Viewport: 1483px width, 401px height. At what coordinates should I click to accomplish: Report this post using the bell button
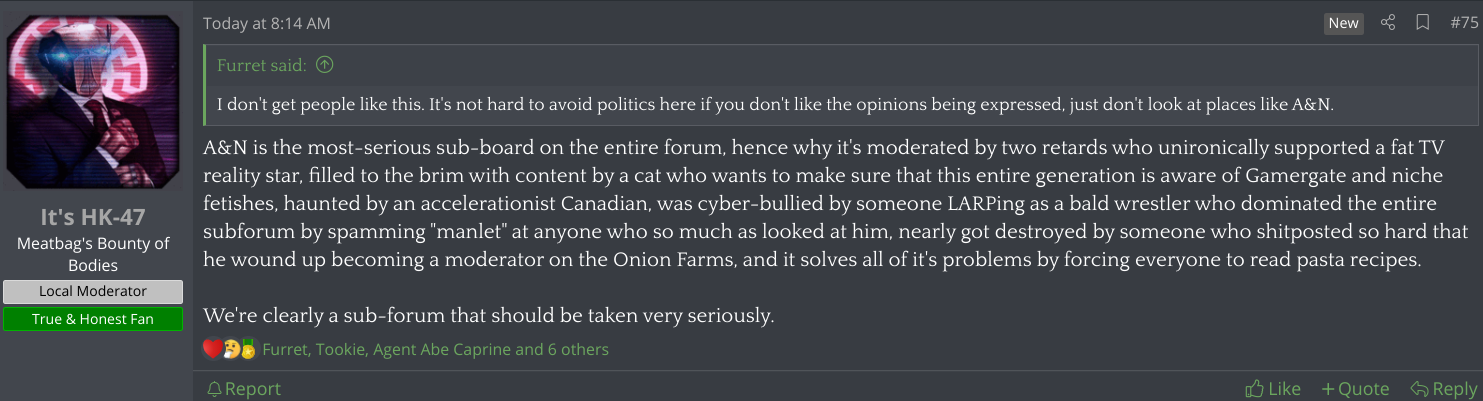tap(243, 388)
